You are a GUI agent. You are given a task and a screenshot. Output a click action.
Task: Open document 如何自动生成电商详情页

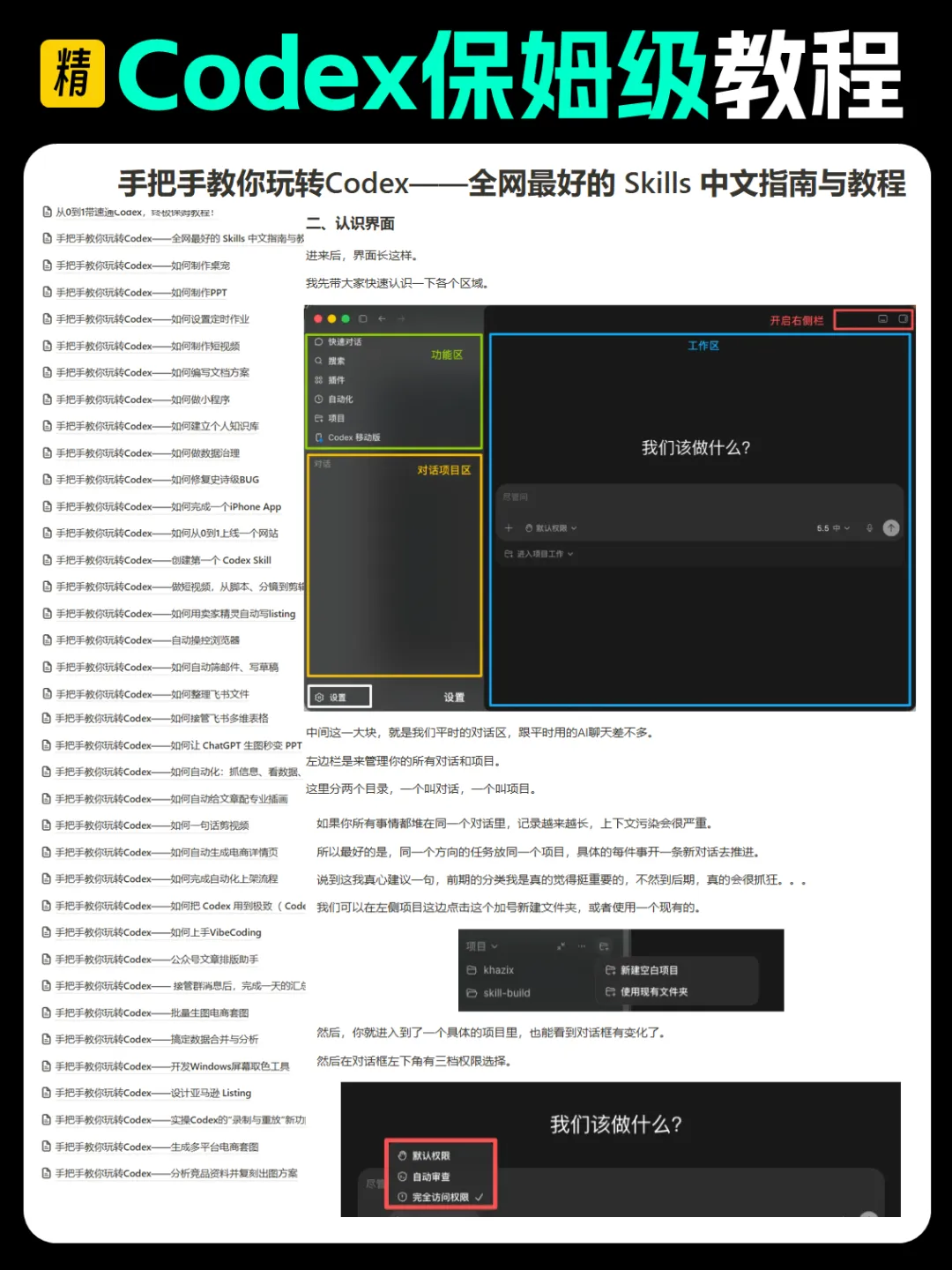[161, 852]
